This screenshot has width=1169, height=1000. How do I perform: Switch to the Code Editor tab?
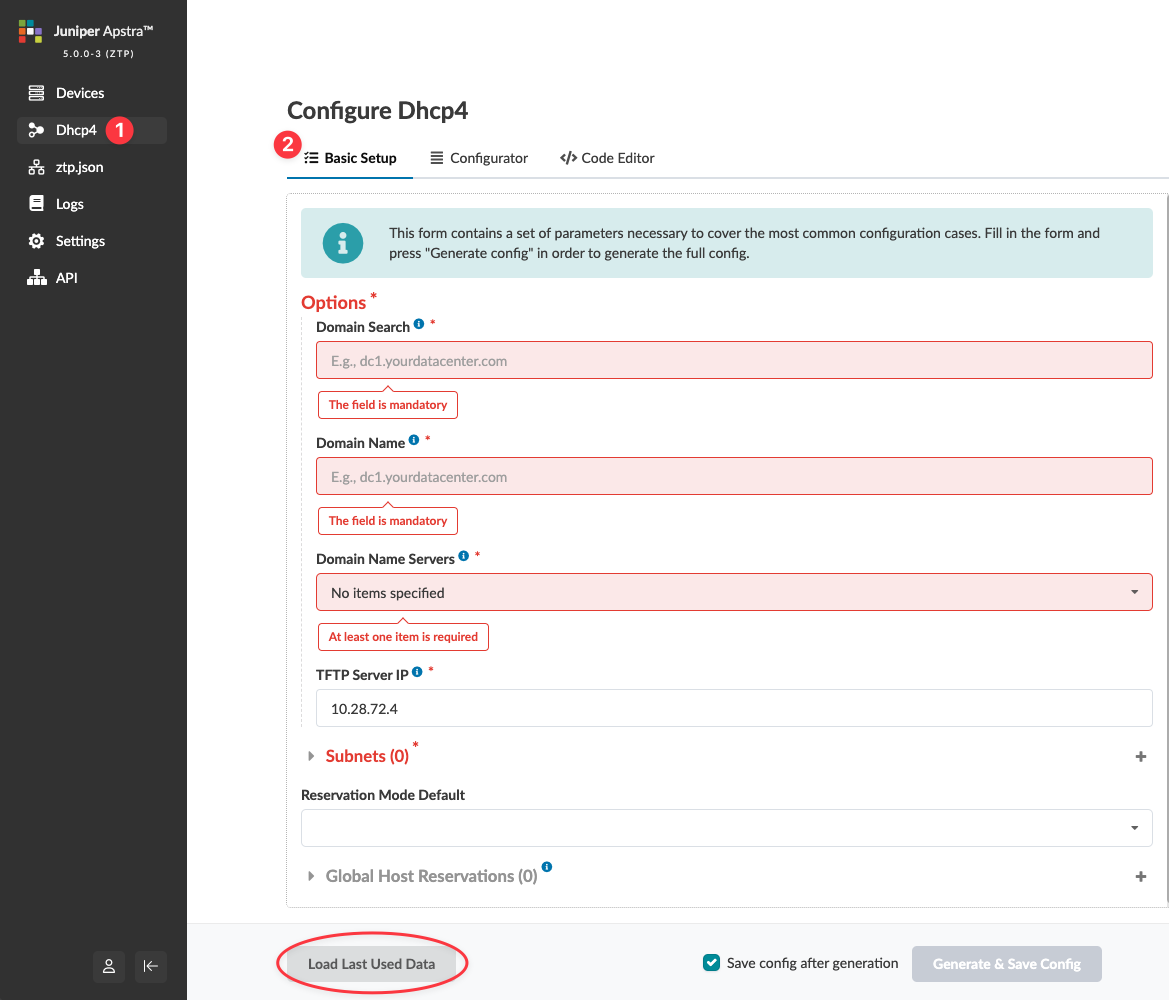pyautogui.click(x=607, y=158)
